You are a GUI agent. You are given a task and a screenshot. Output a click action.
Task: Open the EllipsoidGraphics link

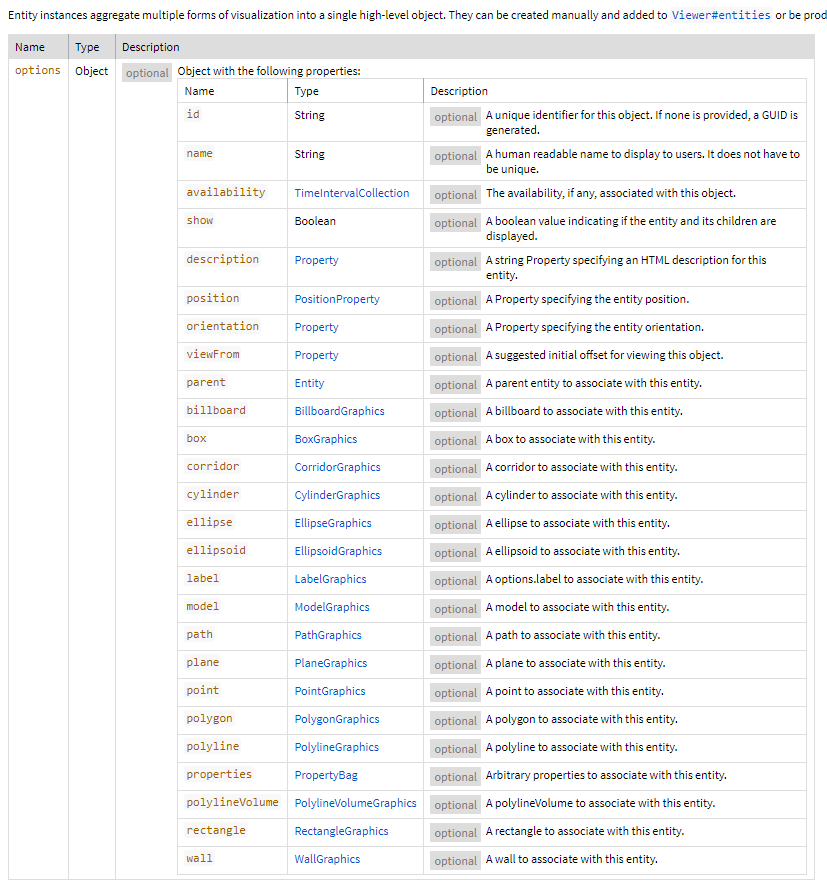(338, 551)
